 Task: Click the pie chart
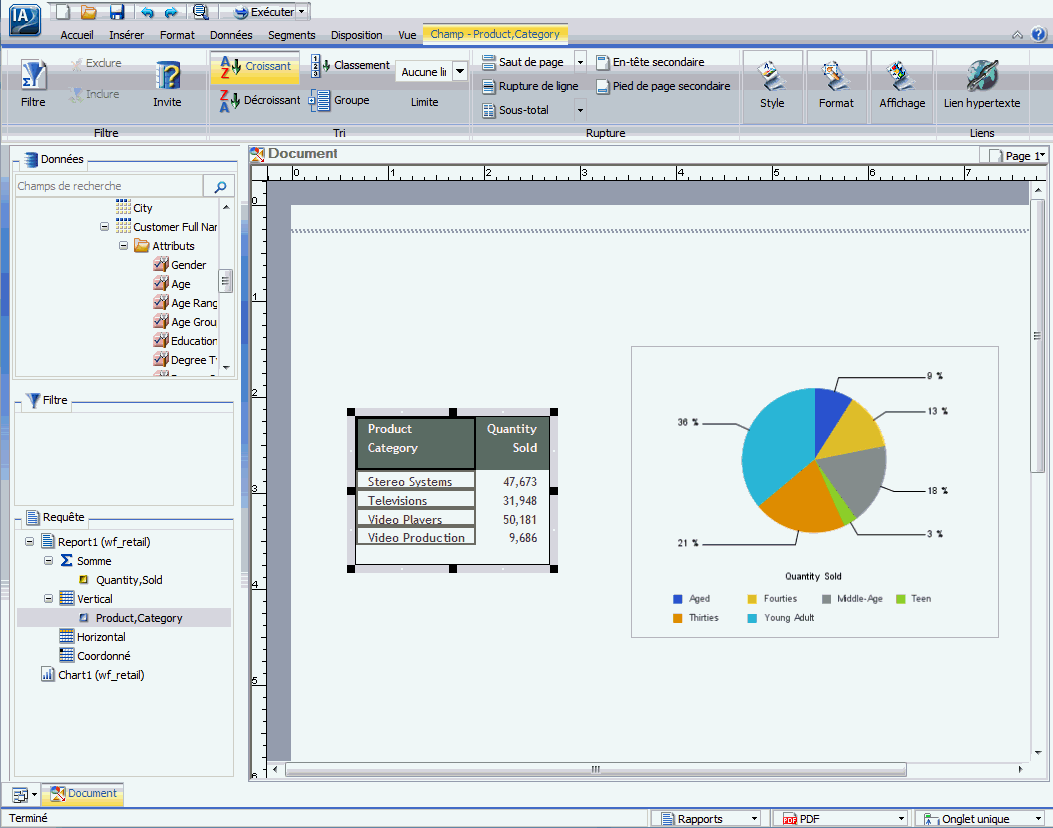814,461
